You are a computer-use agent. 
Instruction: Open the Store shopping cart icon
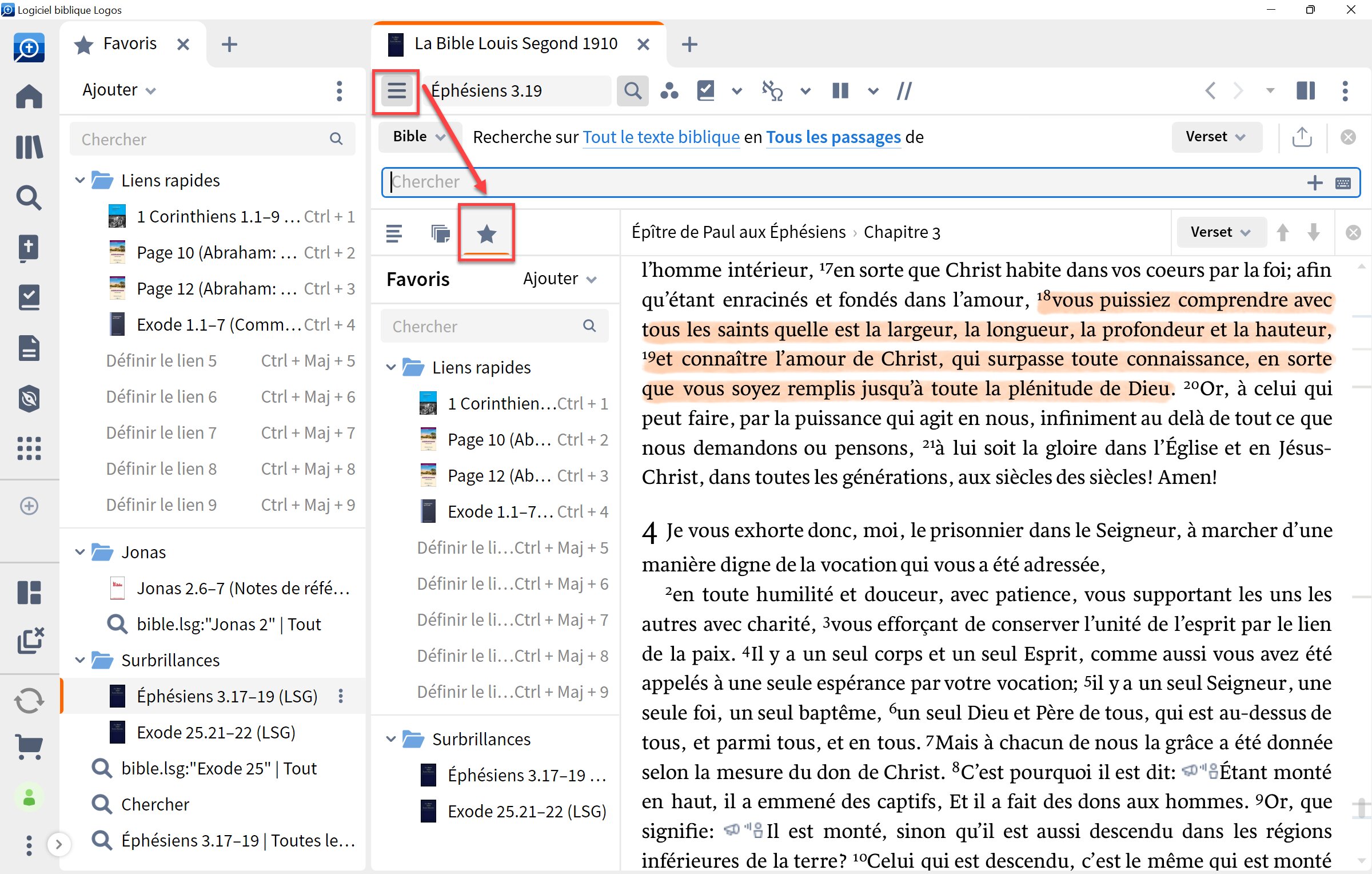click(29, 746)
